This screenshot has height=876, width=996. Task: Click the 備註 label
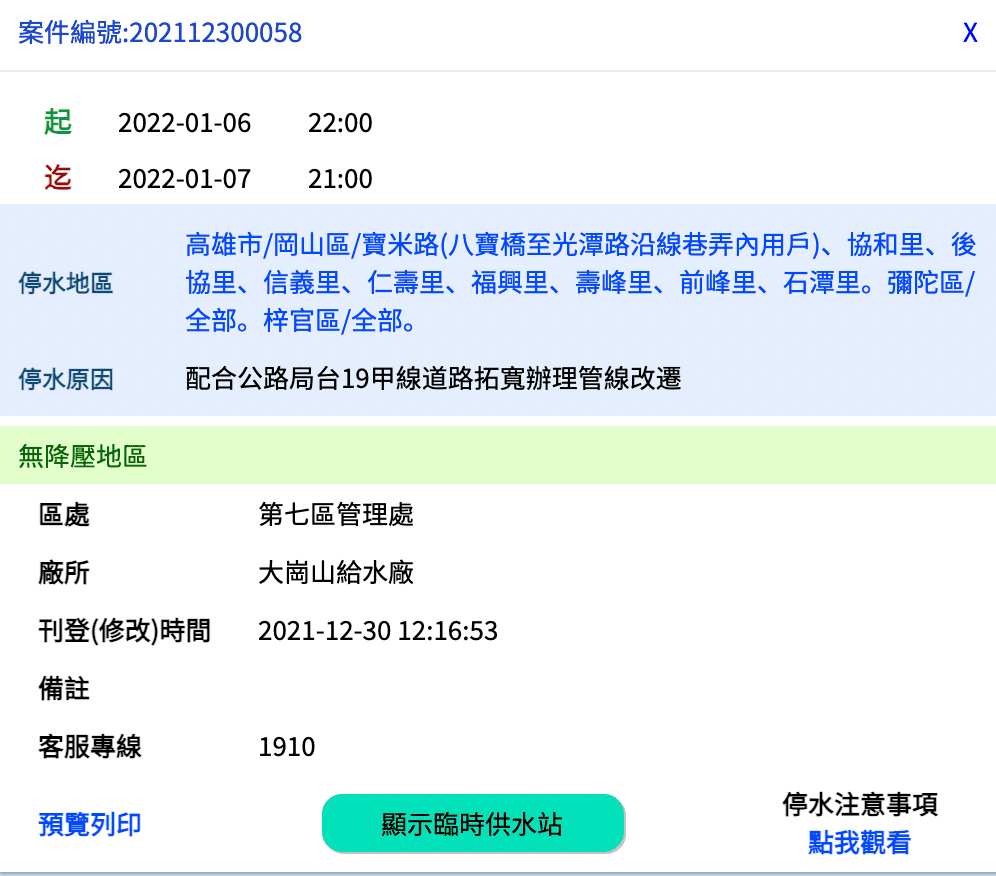click(64, 689)
